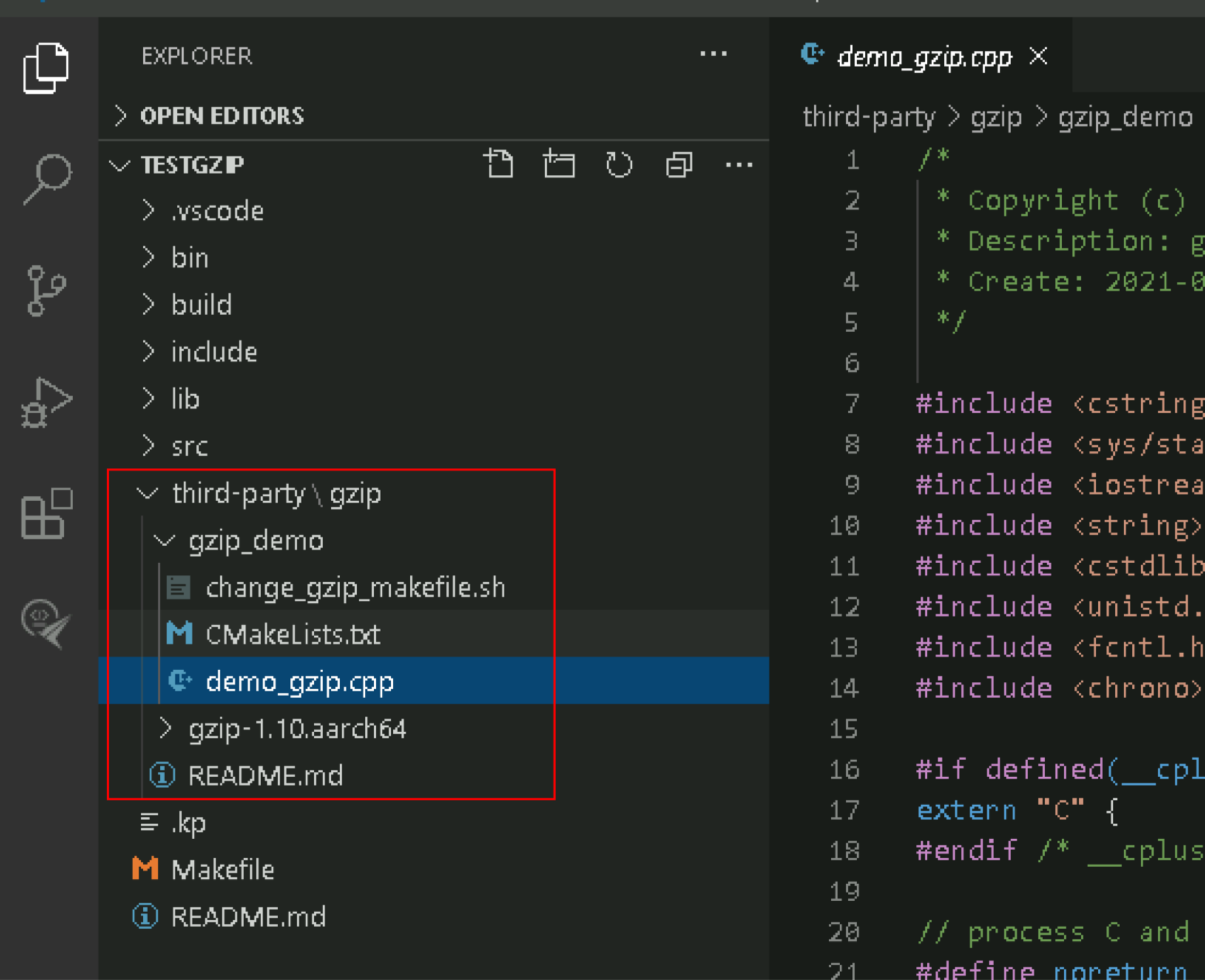Viewport: 1205px width, 980px height.
Task: Click third-party in the breadcrumb path
Action: click(868, 118)
